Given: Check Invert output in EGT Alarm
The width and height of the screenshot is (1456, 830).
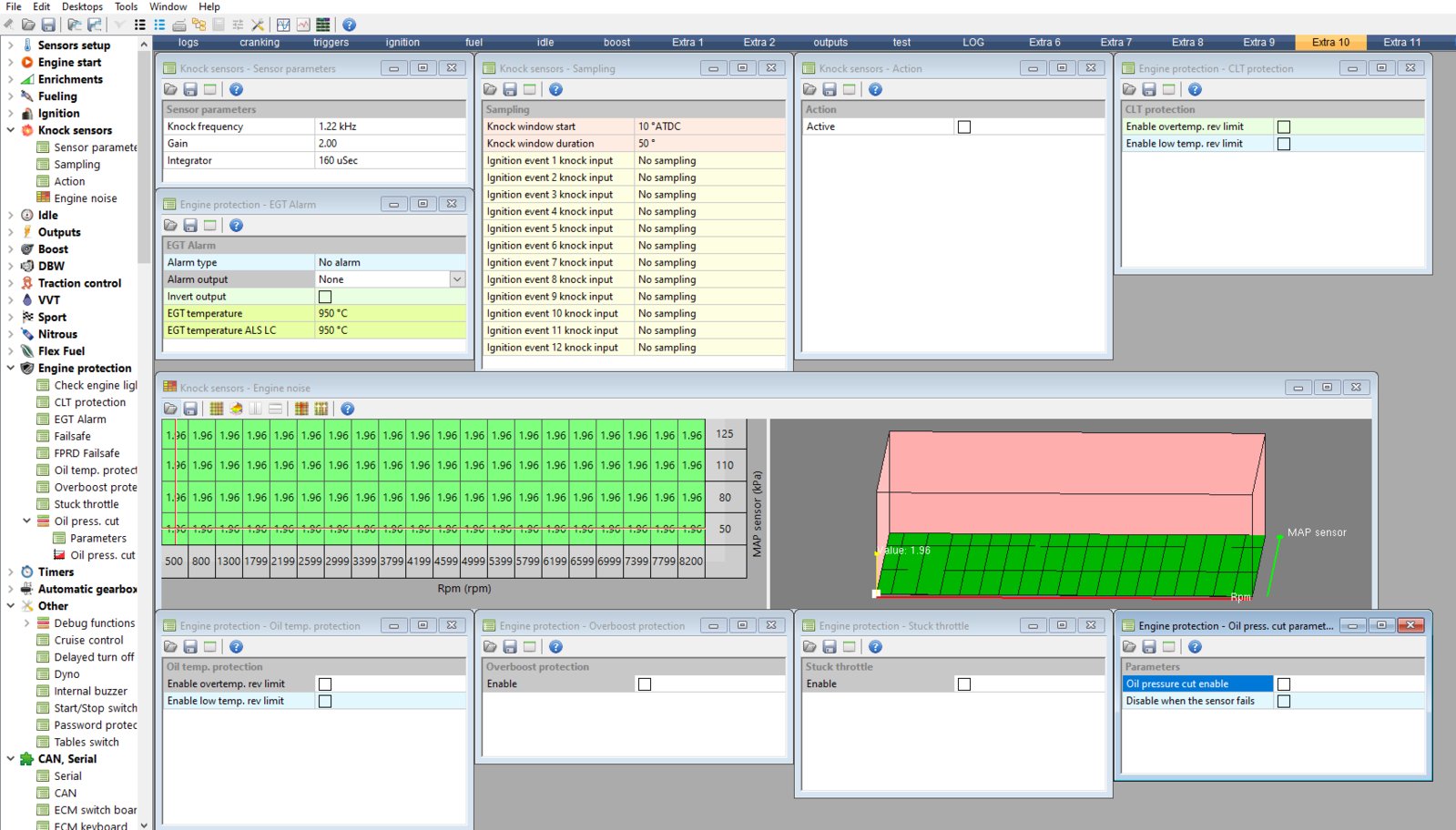Looking at the screenshot, I should pyautogui.click(x=325, y=297).
